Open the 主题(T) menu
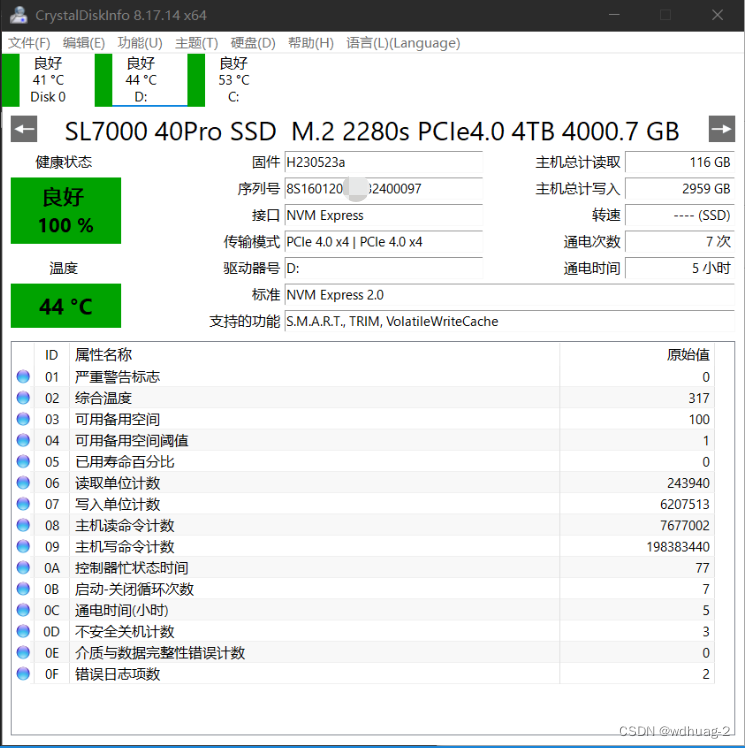Image resolution: width=745 pixels, height=748 pixels. click(197, 43)
